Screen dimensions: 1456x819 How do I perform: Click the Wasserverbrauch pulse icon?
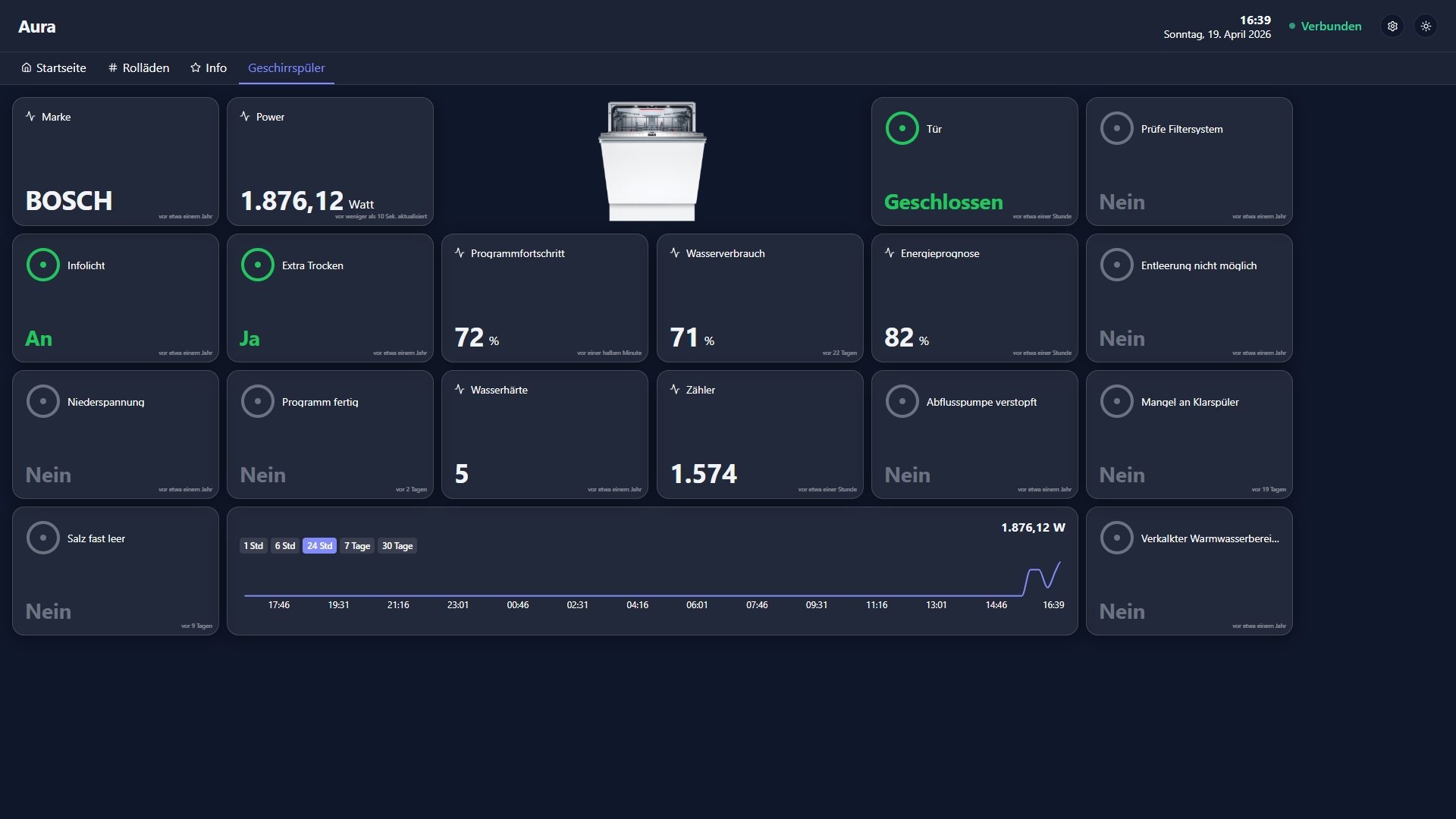pos(675,253)
